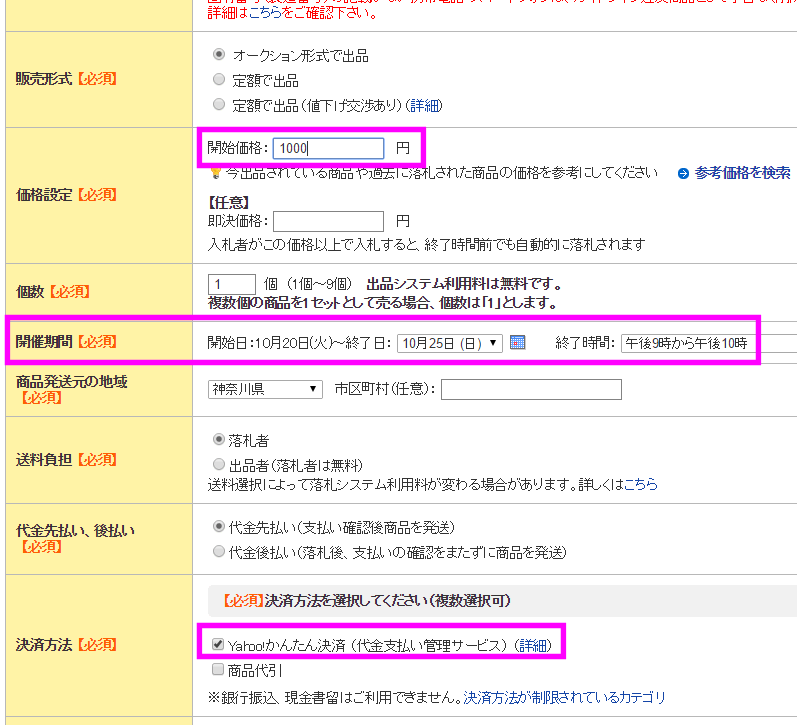Open the 終了日 date dropdown
The width and height of the screenshot is (797, 725).
[450, 343]
